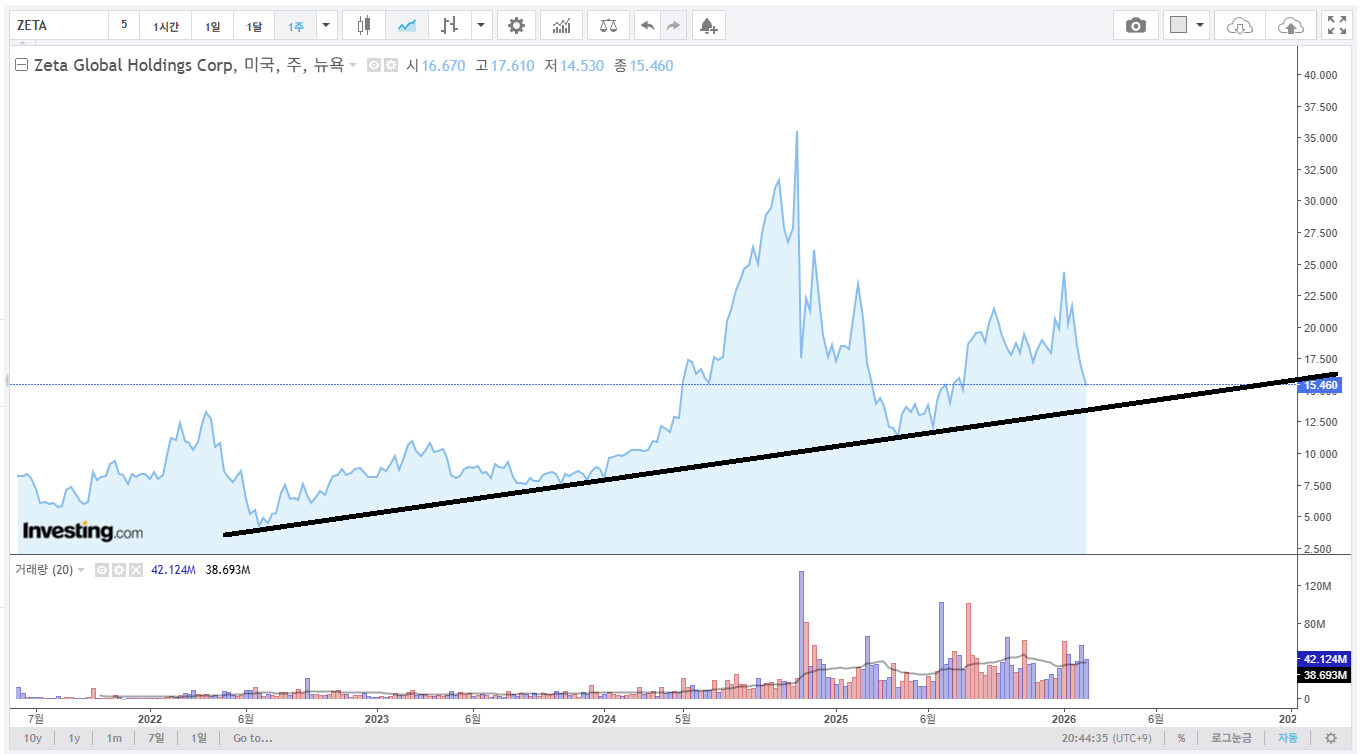Select the area line chart style
The height and width of the screenshot is (754, 1361).
coord(406,26)
